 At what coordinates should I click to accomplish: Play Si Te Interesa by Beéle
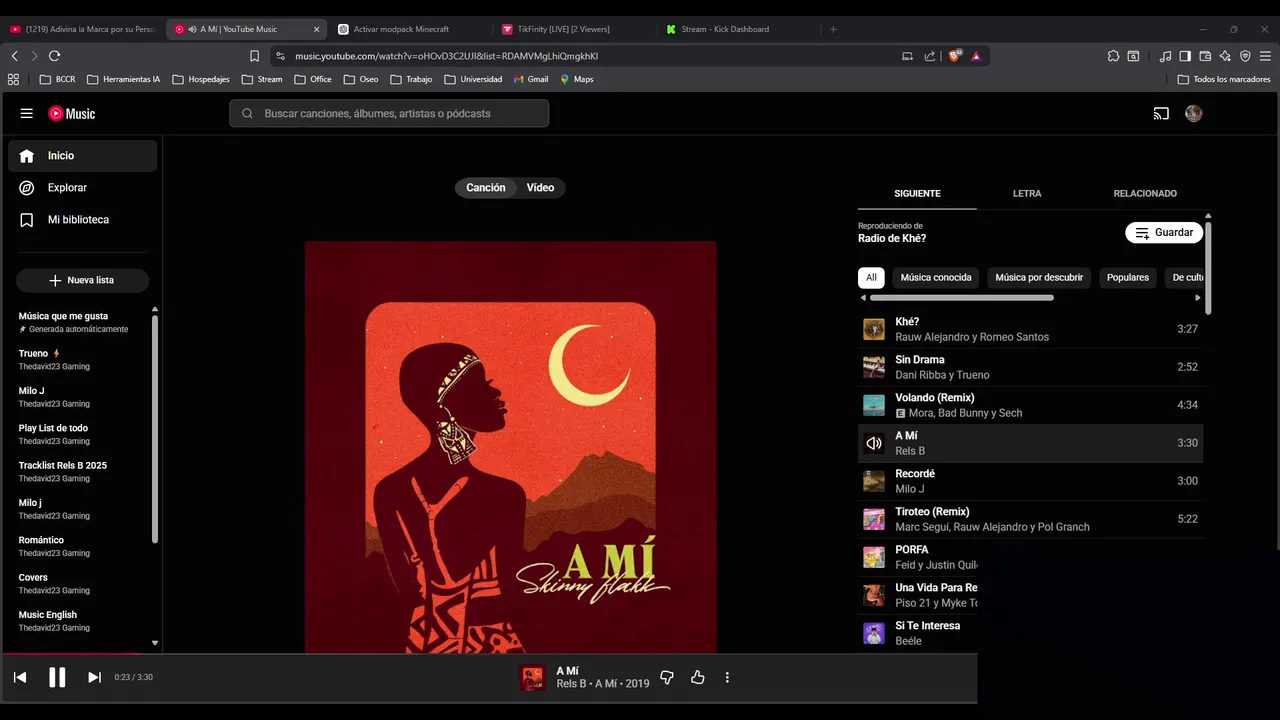tap(917, 633)
